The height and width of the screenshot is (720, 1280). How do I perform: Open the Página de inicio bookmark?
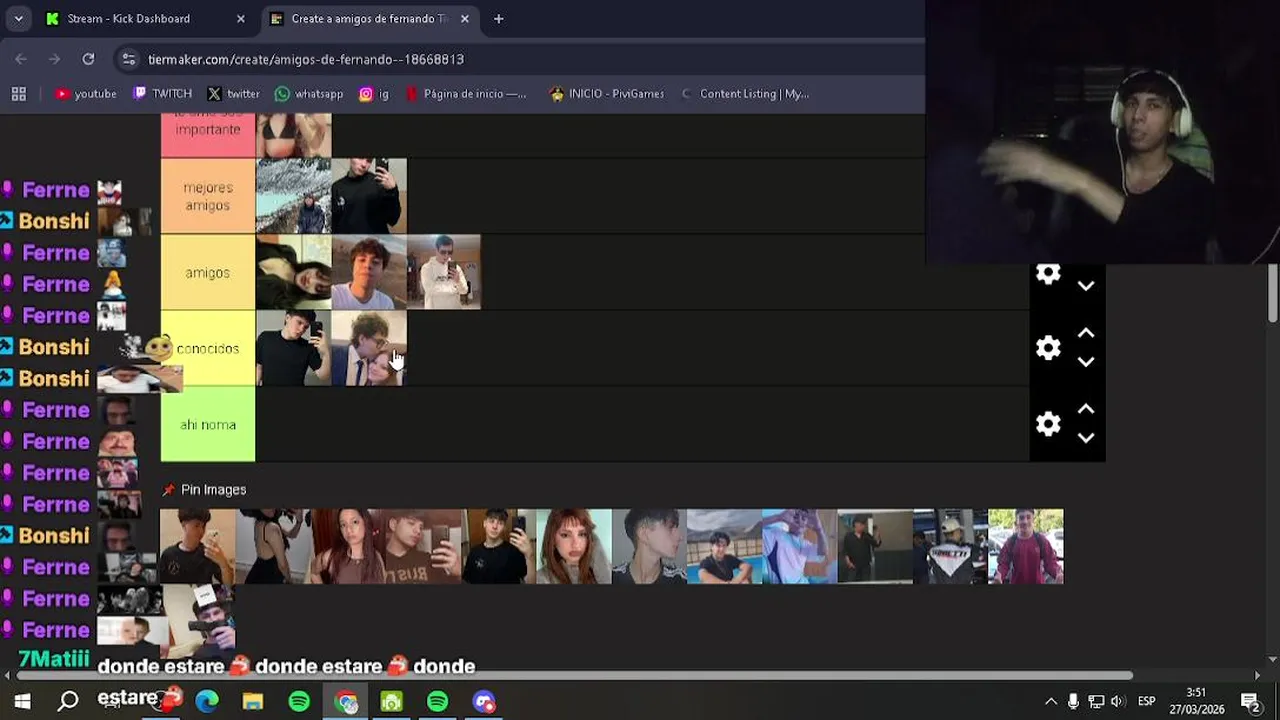point(466,94)
